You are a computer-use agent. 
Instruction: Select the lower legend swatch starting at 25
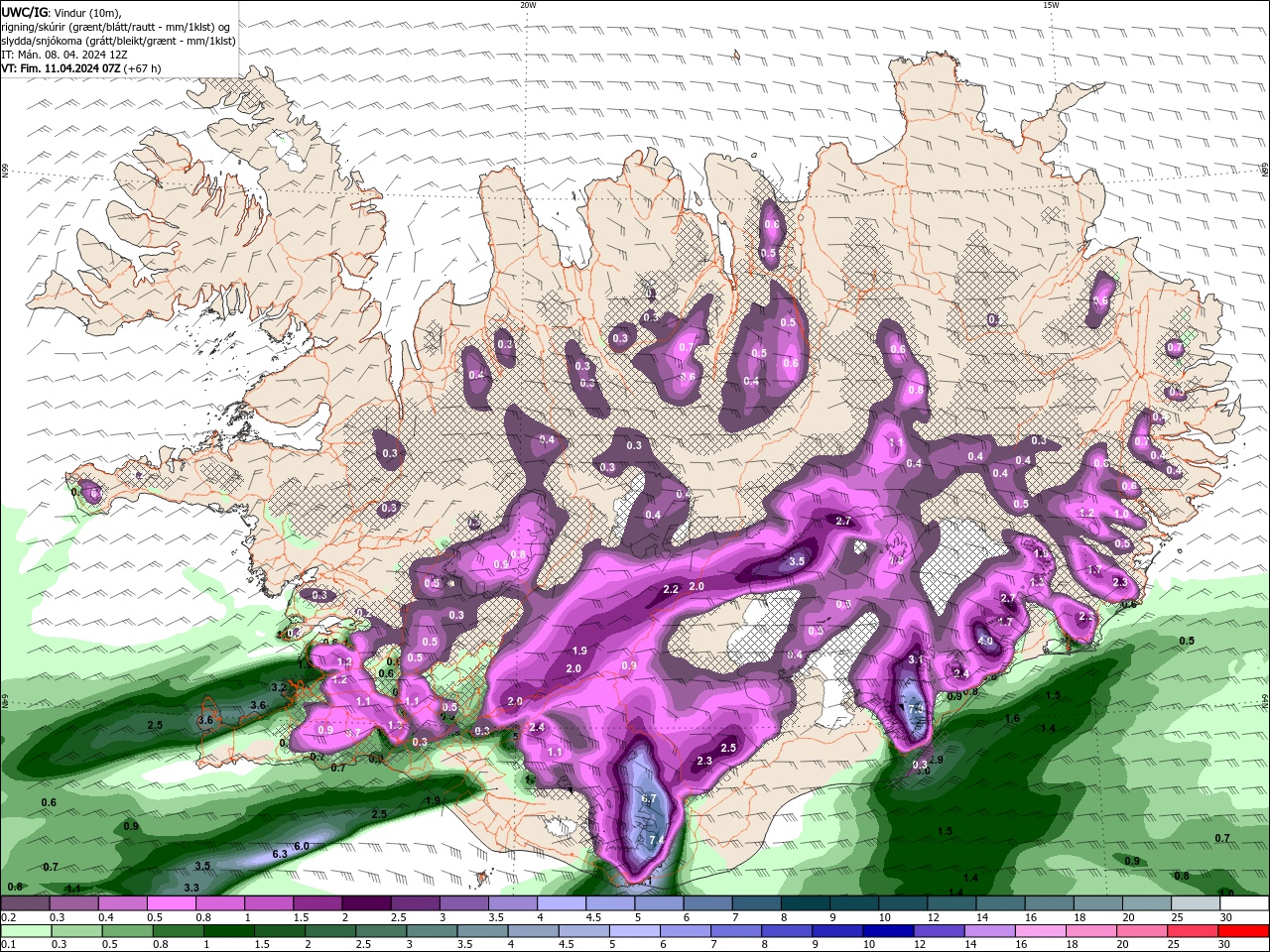point(1192,931)
